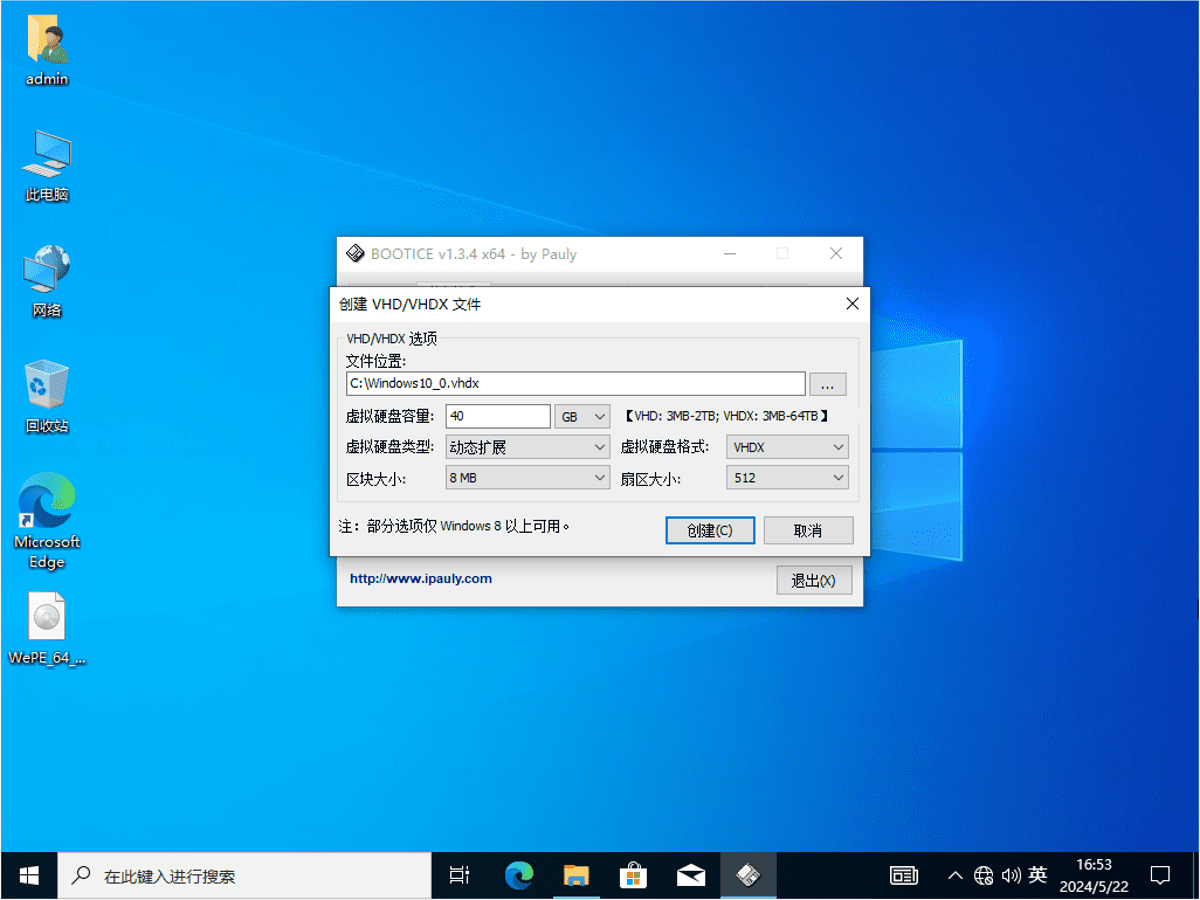
Task: Expand the 区块大小 8 MB dropdown
Action: (527, 478)
